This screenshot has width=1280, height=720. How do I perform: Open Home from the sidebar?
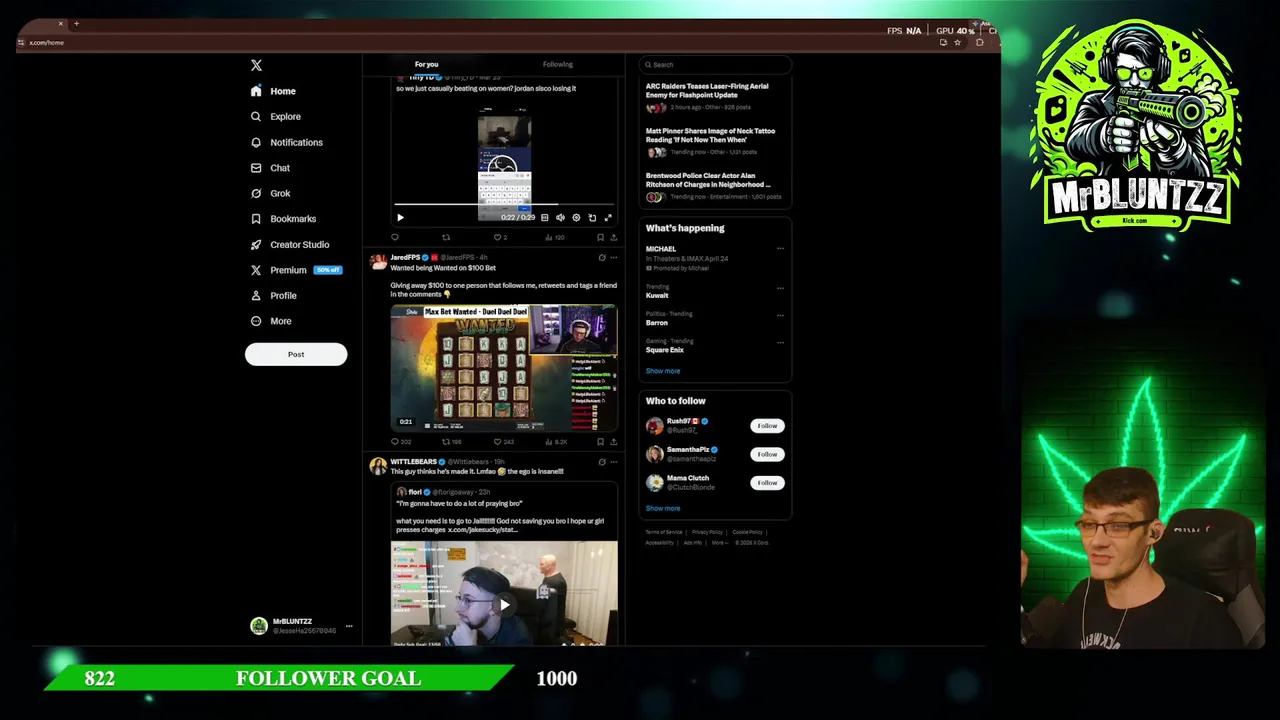click(273, 91)
